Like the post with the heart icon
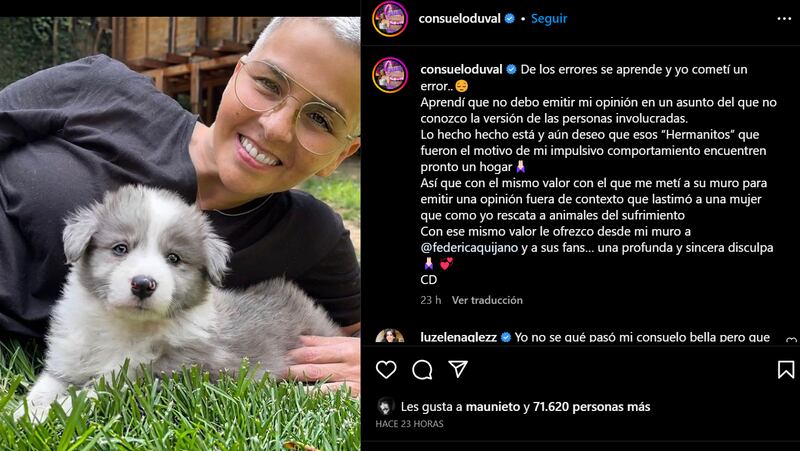This screenshot has width=800, height=451. pos(386,369)
